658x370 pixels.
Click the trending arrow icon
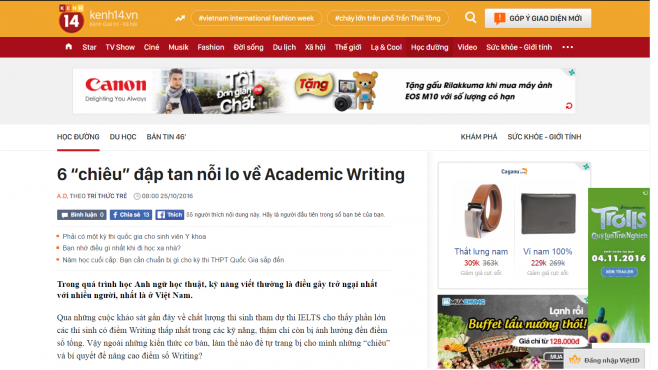click(180, 18)
